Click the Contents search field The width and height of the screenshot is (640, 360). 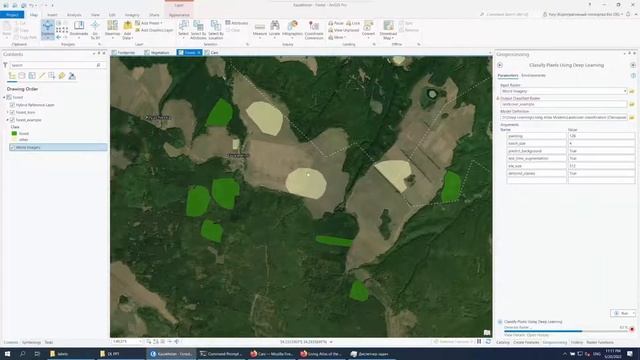(x=56, y=65)
